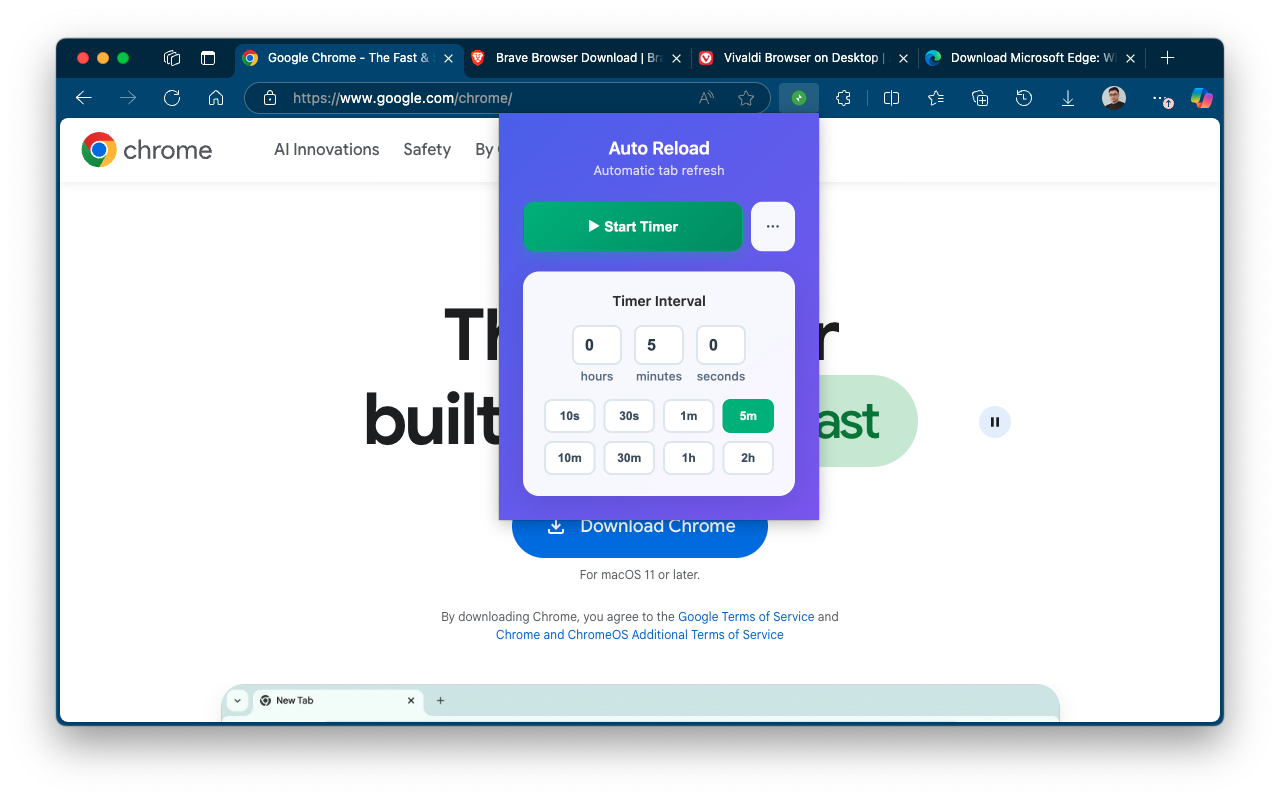Select the 1m interval preset
This screenshot has width=1280, height=800.
[689, 416]
